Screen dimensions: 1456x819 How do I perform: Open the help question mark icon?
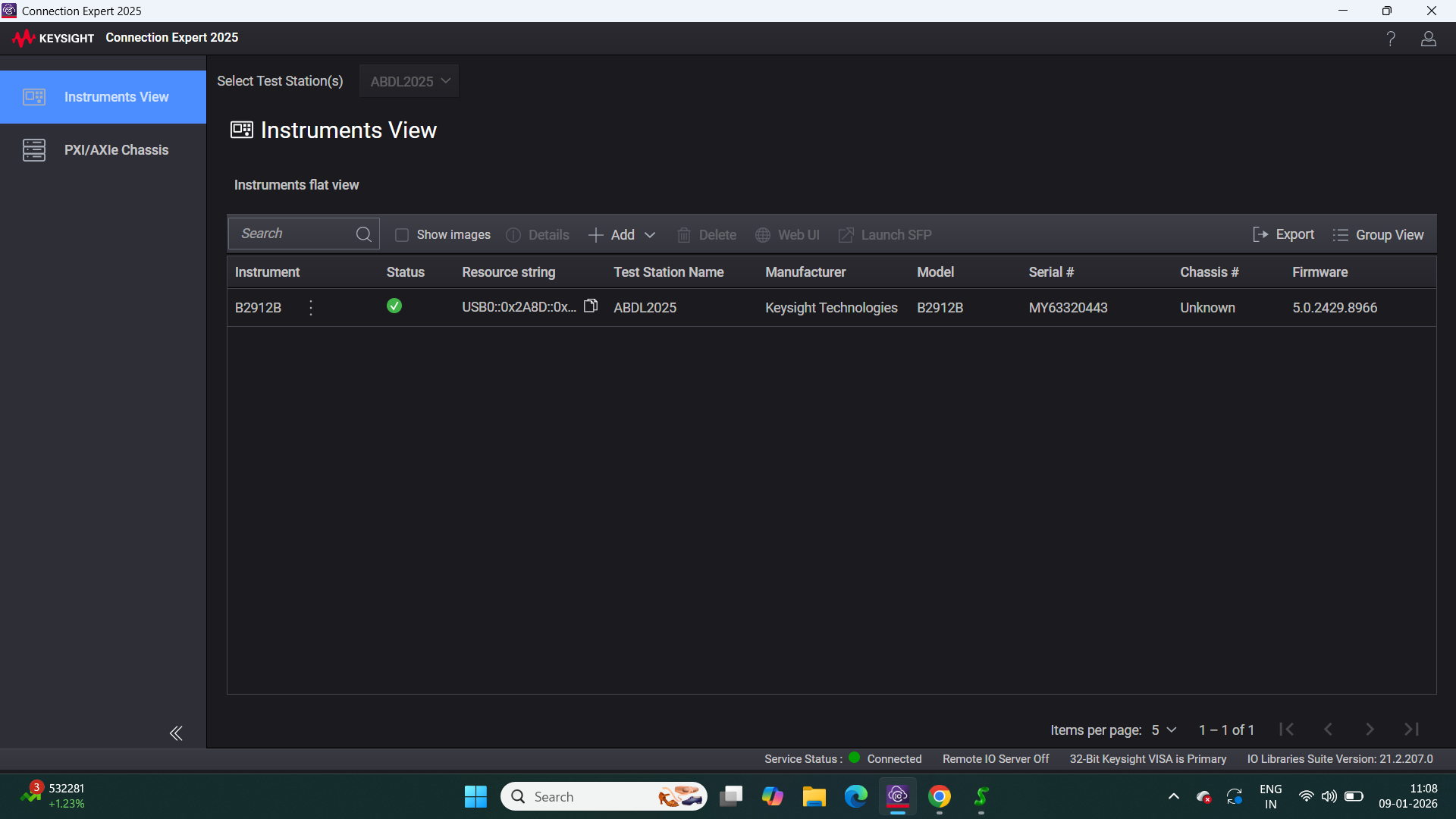(1390, 39)
